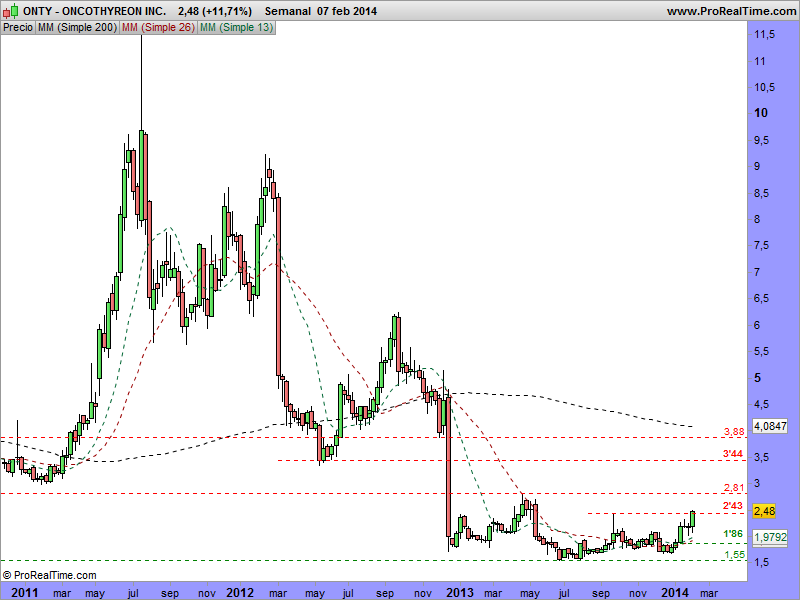Click the 3,88 resistance level label

click(734, 432)
